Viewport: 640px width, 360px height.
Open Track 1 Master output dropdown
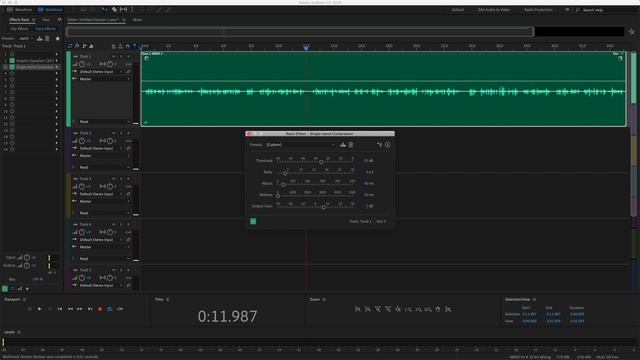[x=104, y=79]
